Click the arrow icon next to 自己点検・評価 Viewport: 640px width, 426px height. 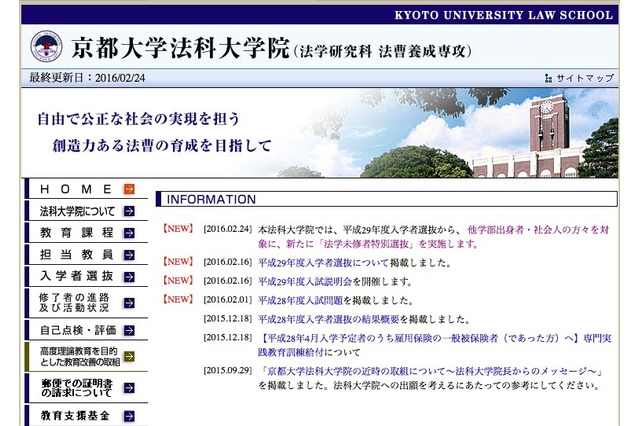pos(129,330)
